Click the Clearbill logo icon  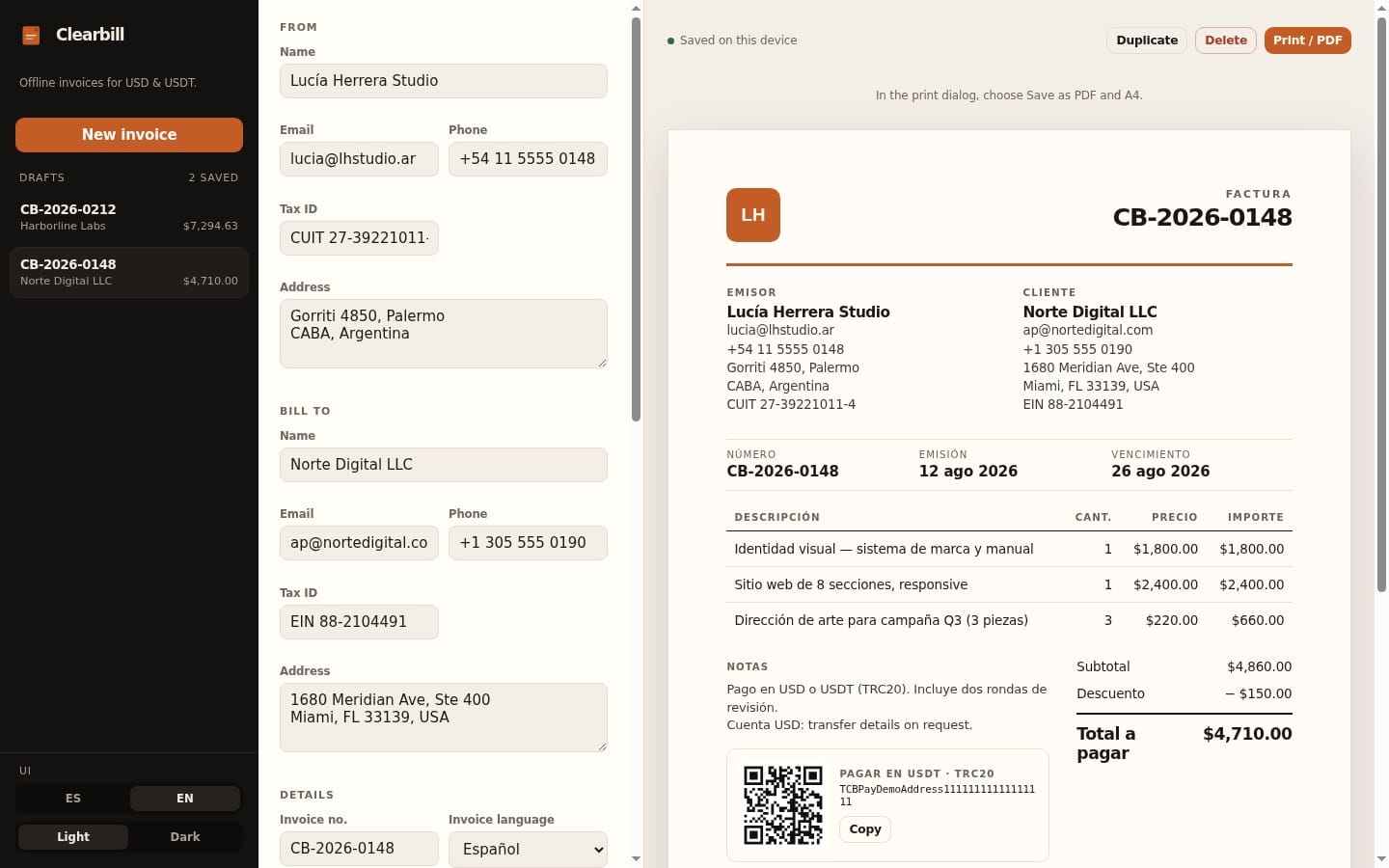(x=31, y=36)
